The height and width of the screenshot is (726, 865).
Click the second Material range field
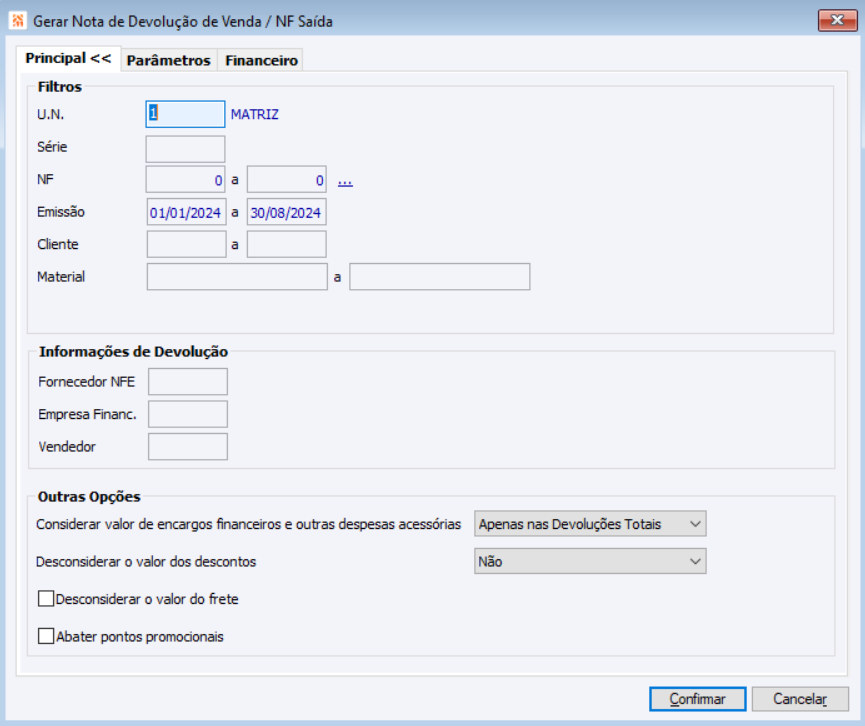click(440, 277)
